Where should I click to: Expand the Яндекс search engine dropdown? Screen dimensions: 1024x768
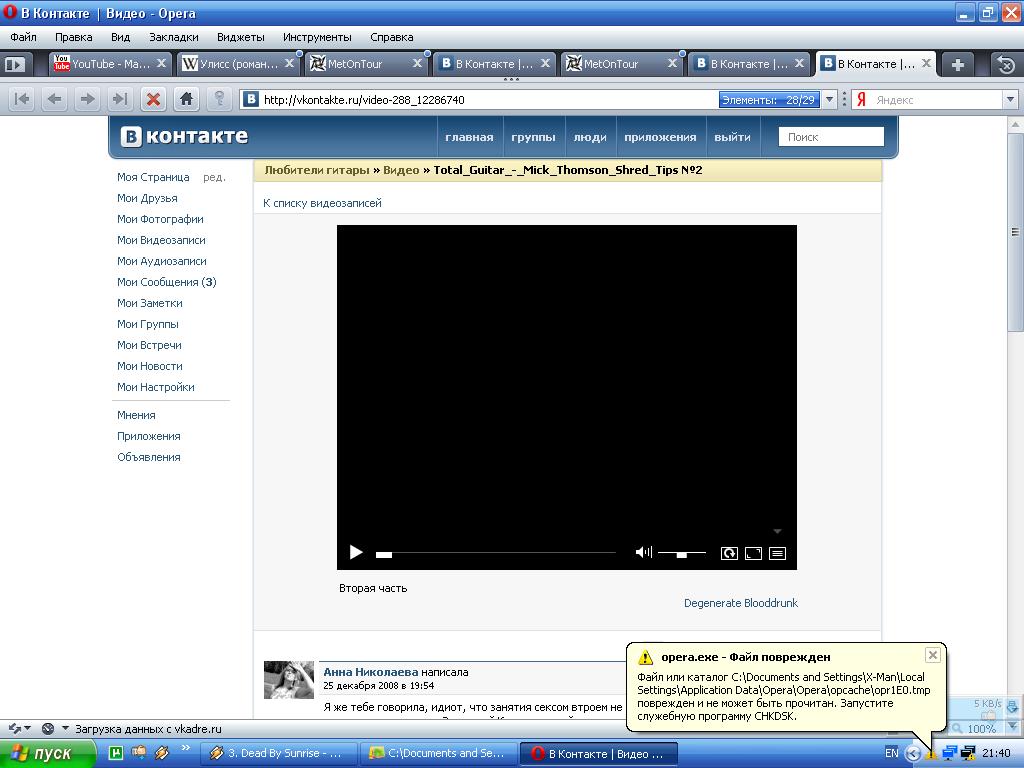tap(1009, 100)
